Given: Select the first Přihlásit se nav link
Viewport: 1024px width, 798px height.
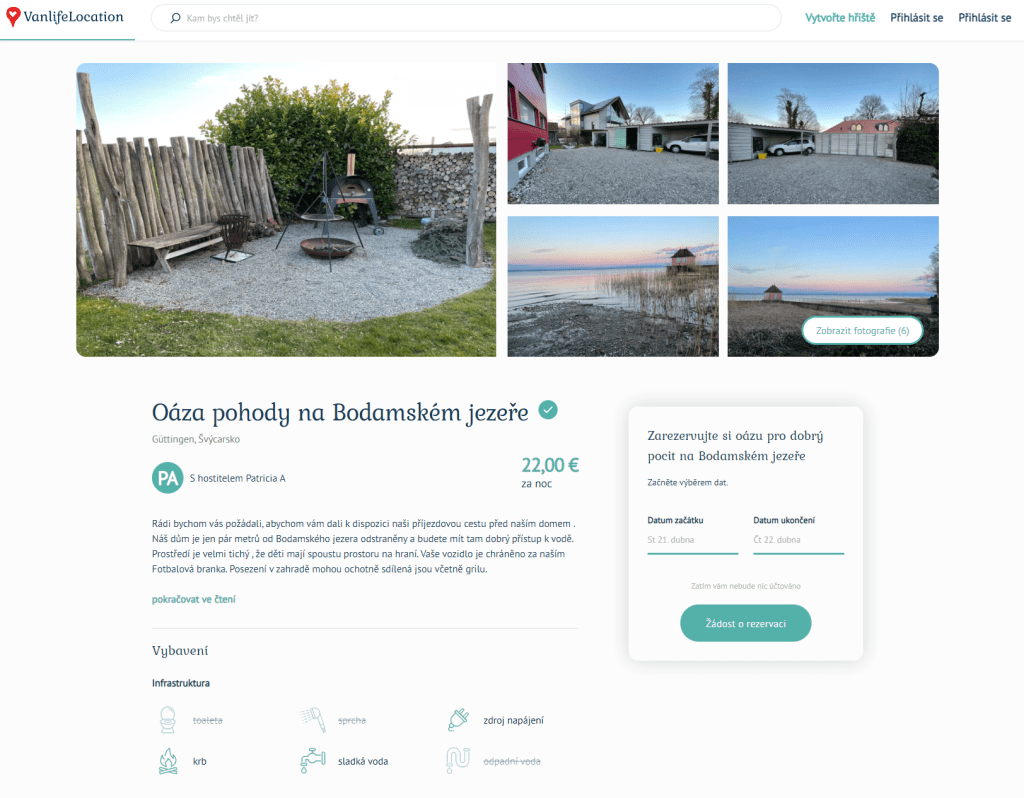Looking at the screenshot, I should pyautogui.click(x=916, y=18).
